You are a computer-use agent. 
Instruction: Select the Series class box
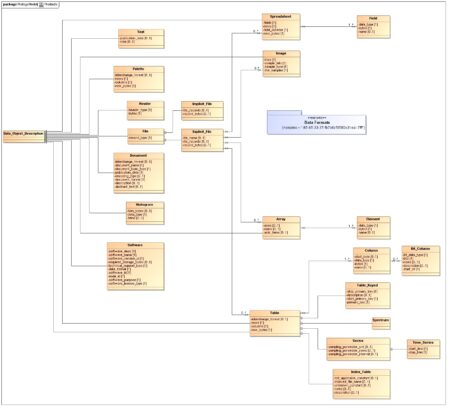click(x=358, y=349)
